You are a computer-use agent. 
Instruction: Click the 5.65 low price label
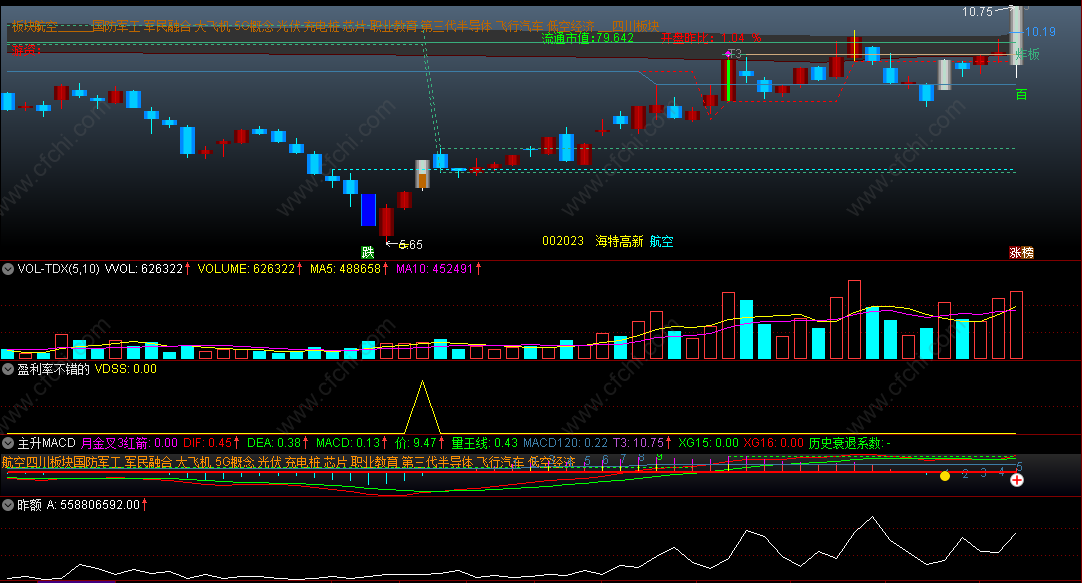(x=411, y=244)
